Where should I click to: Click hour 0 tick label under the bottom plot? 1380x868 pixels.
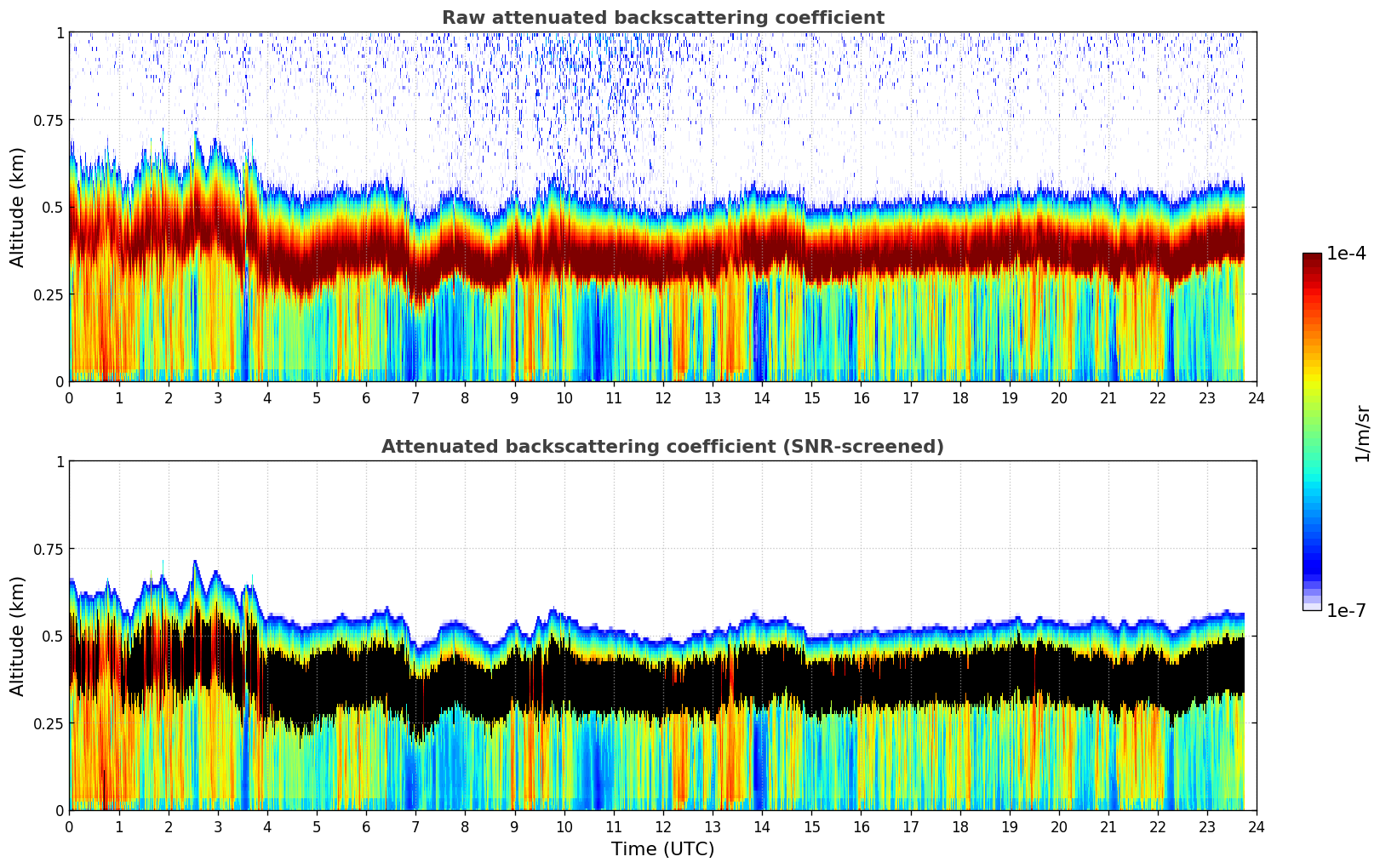[70, 827]
